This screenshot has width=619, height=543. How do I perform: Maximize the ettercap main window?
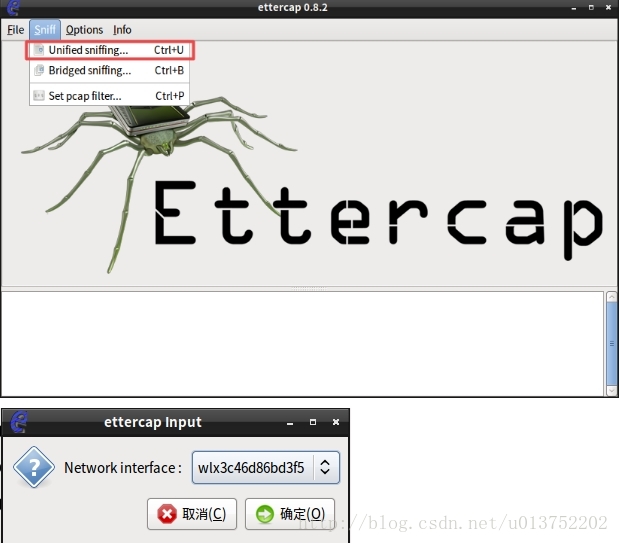click(591, 8)
